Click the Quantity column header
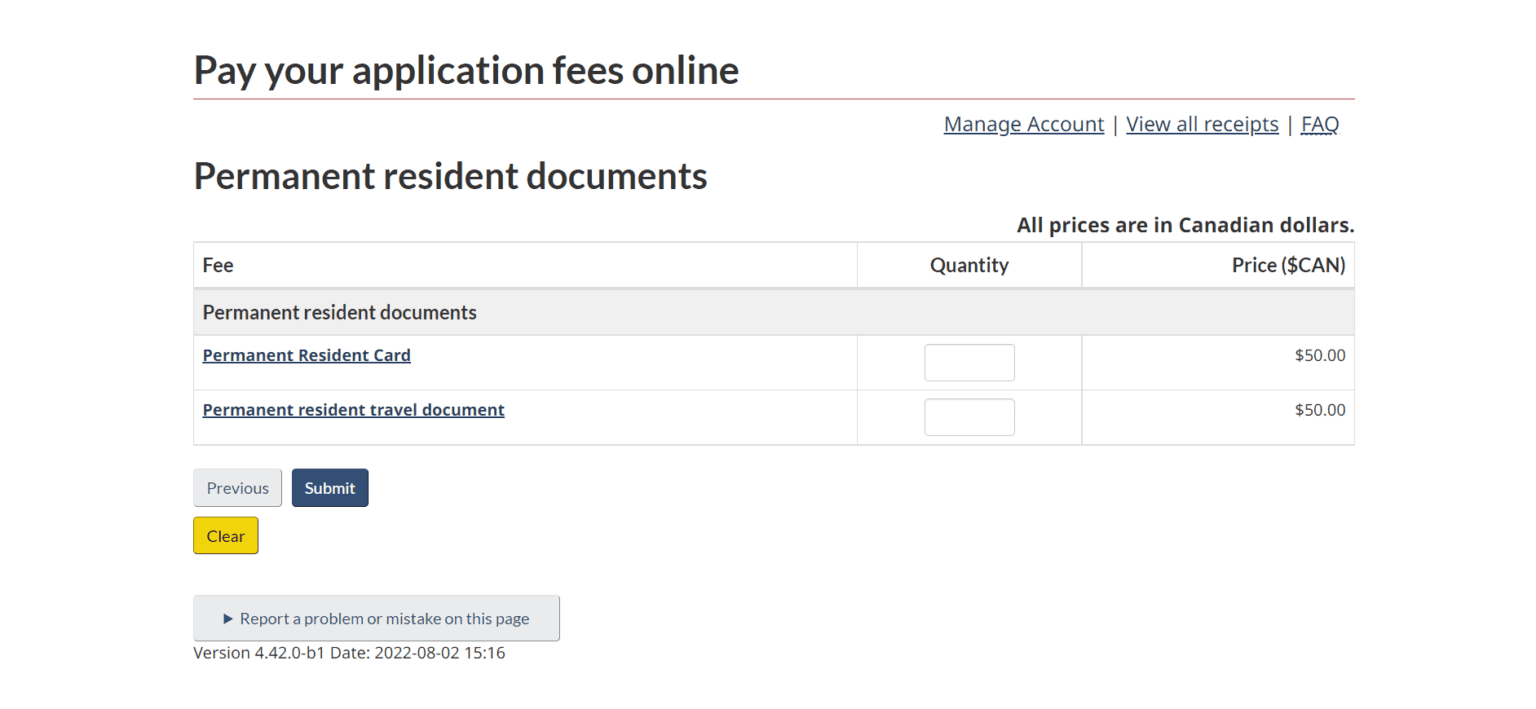The height and width of the screenshot is (709, 1536). [969, 265]
